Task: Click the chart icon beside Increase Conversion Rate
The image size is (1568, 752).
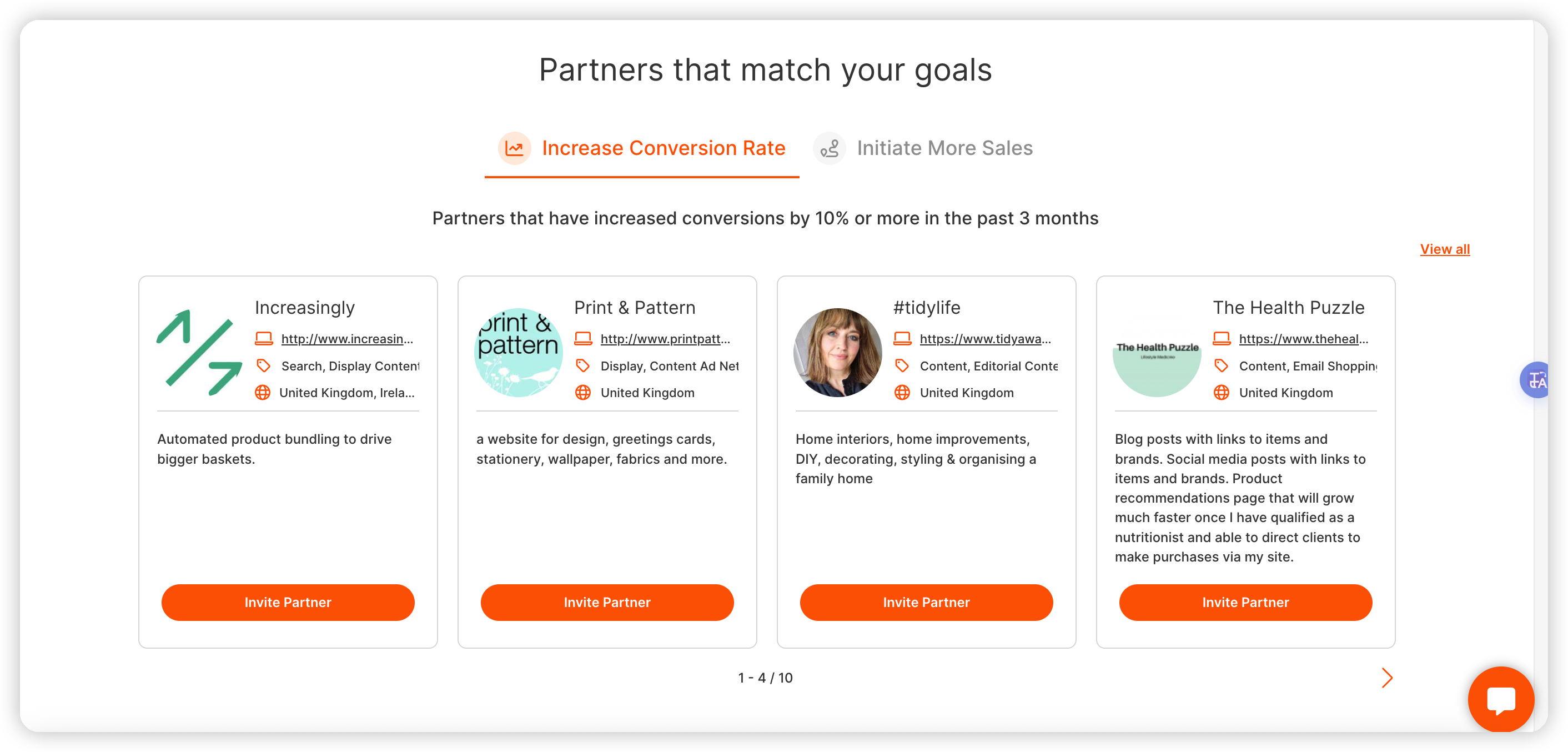Action: 514,148
